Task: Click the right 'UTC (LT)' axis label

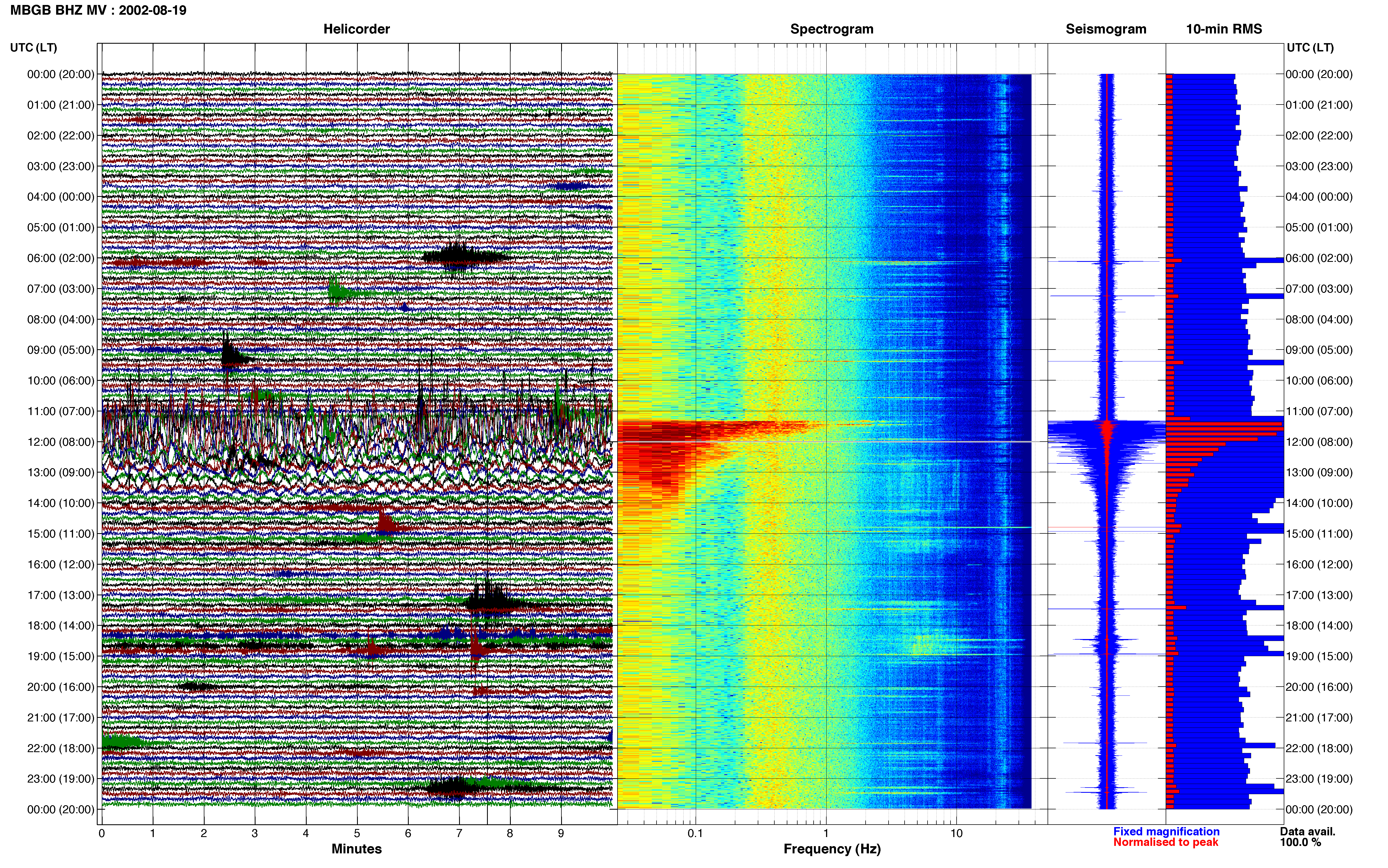Action: click(1310, 48)
